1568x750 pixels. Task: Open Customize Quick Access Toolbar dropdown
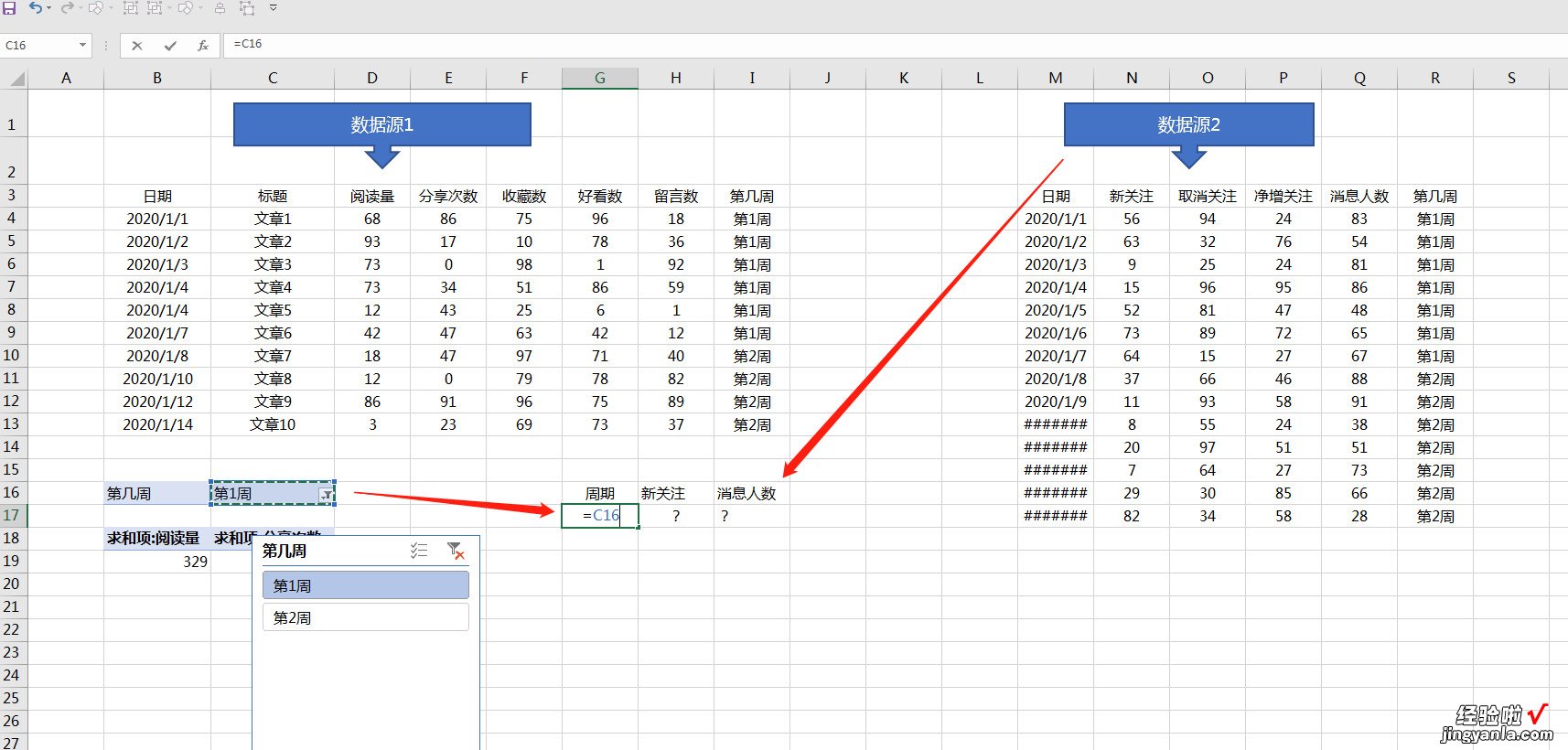273,8
